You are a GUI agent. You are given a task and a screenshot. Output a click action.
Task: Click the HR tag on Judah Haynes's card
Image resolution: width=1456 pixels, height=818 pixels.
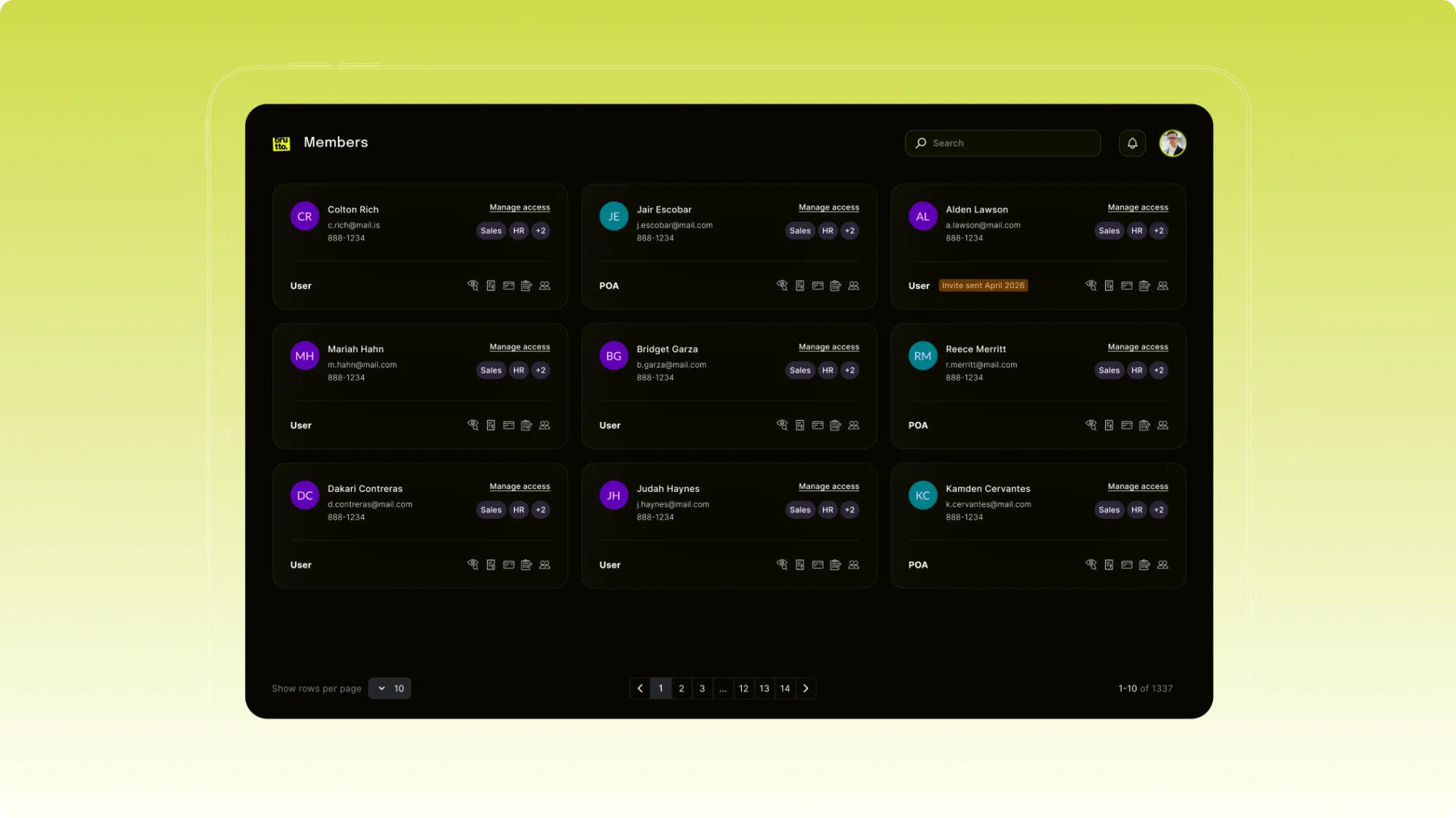828,510
